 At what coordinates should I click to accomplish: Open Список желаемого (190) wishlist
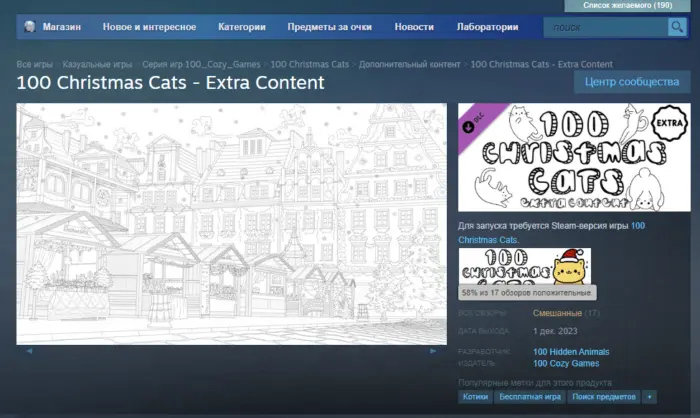(x=627, y=5)
